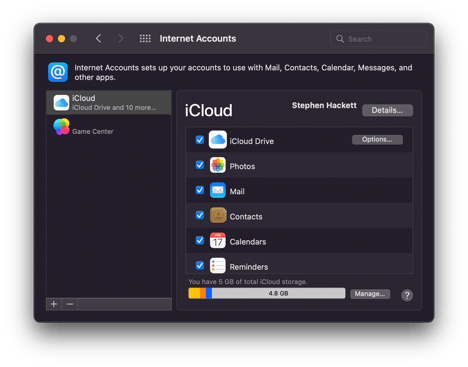Uncheck the Photos checkbox
468x367 pixels.
point(200,165)
